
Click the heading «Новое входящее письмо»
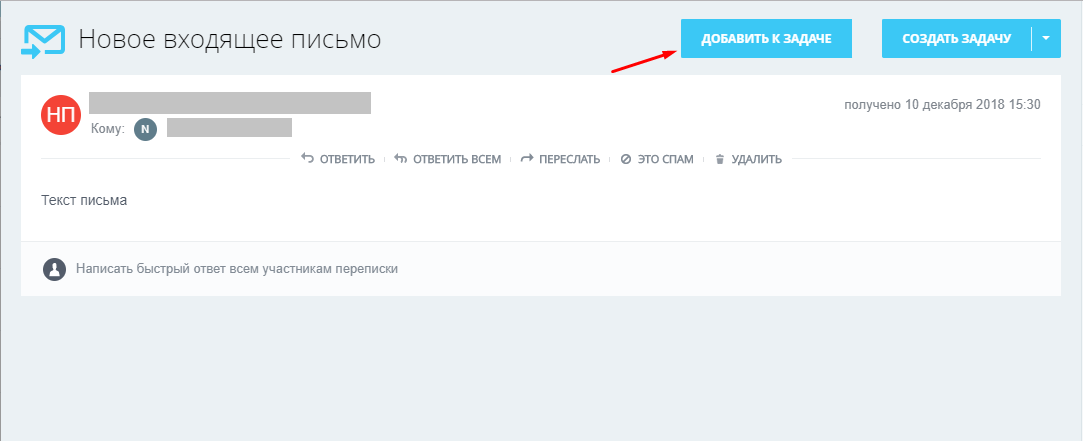[229, 39]
